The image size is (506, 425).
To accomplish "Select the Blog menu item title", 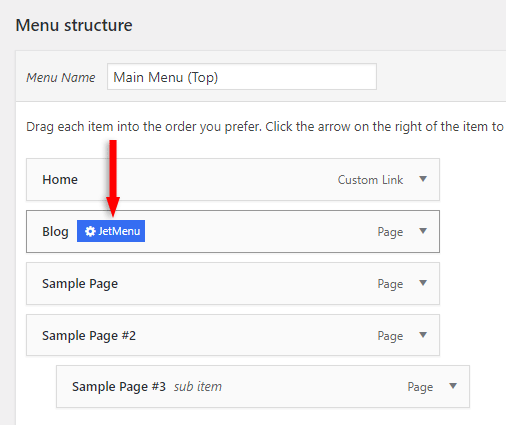I will (55, 232).
